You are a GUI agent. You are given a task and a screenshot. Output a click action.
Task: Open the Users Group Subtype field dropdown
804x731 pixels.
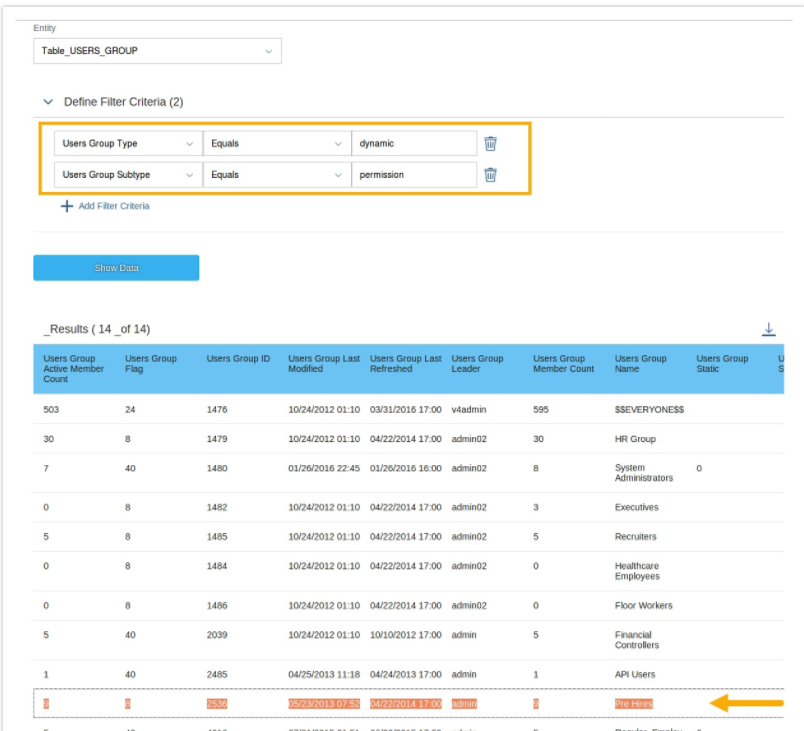(x=128, y=175)
